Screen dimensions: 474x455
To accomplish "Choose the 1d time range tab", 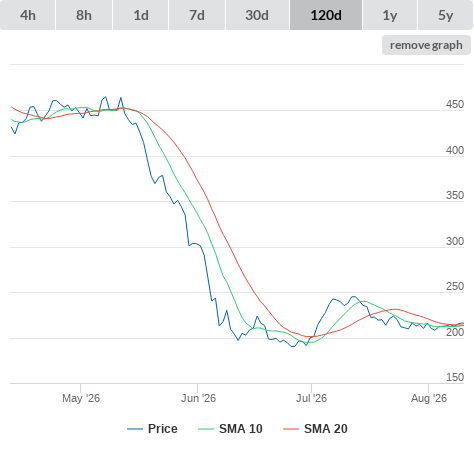I will (141, 15).
